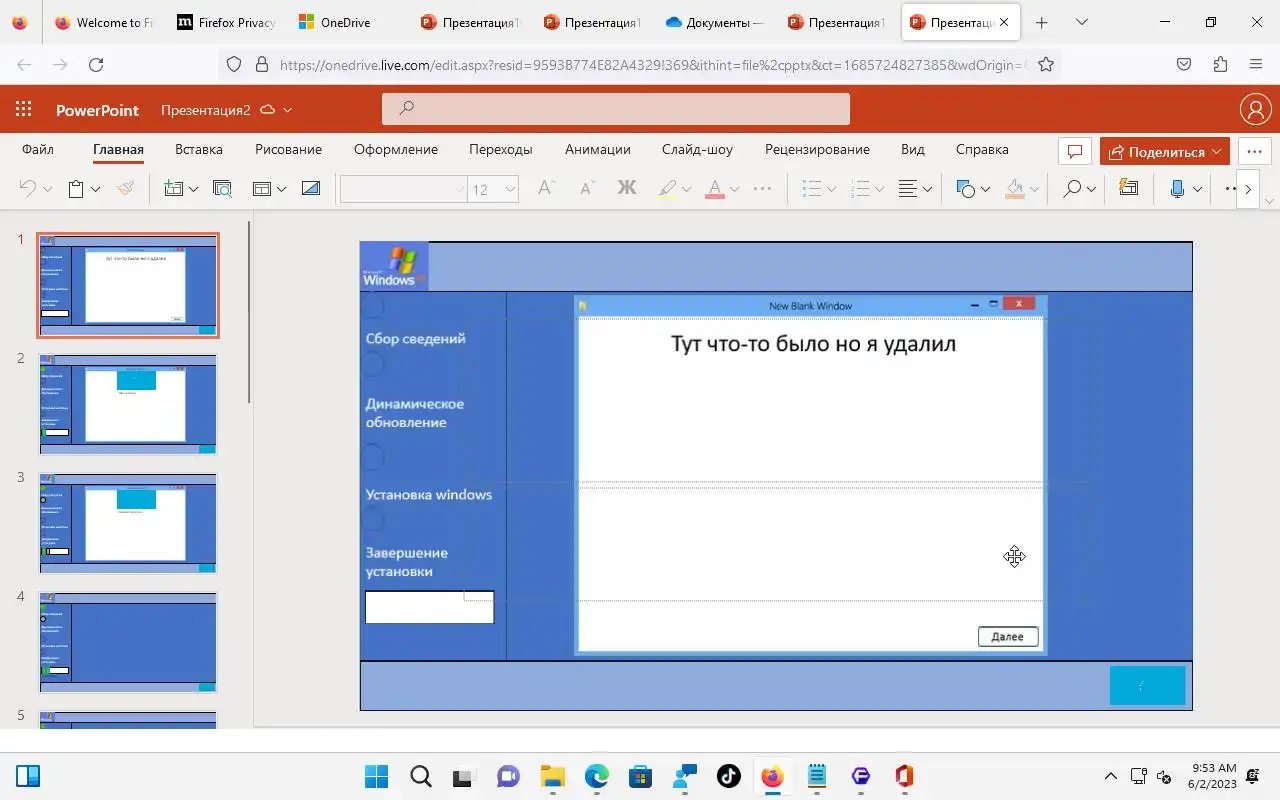Open the Comments speech bubble icon
The width and height of the screenshot is (1280, 800).
[1075, 152]
